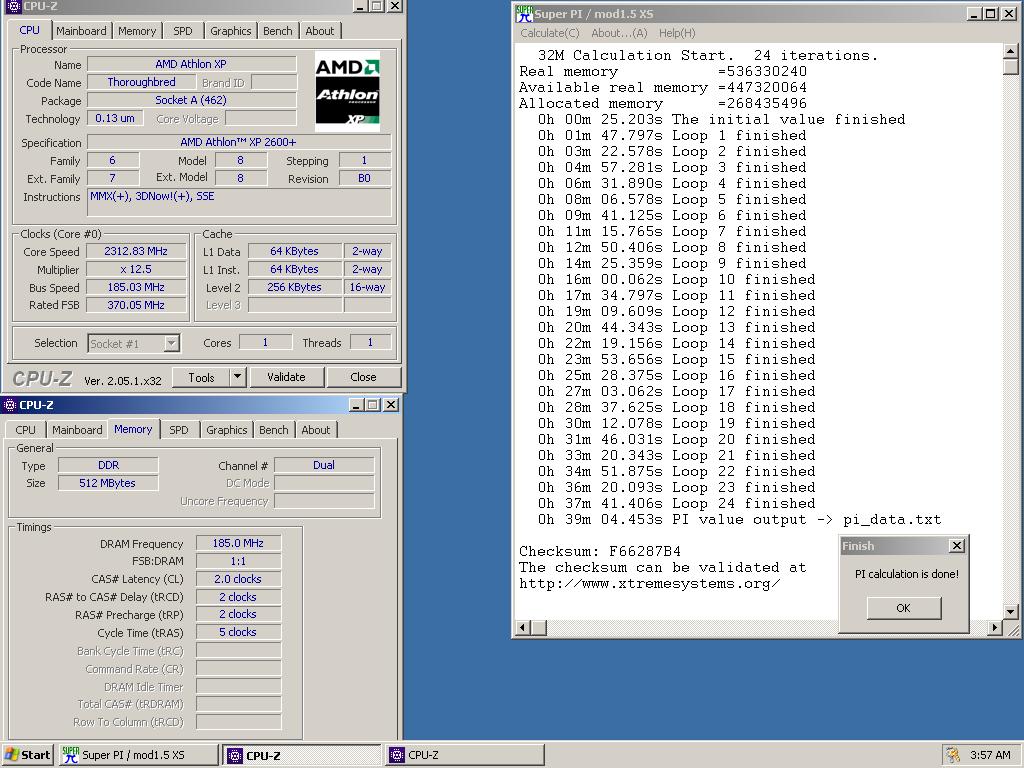
Task: Click the taskbar clock showing 3:57 AM
Action: (x=990, y=755)
